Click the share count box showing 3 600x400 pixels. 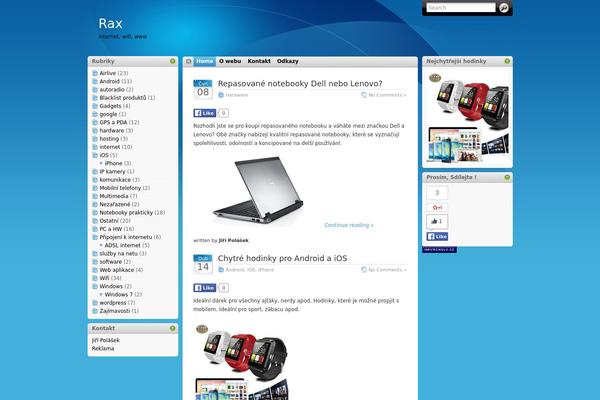(437, 193)
